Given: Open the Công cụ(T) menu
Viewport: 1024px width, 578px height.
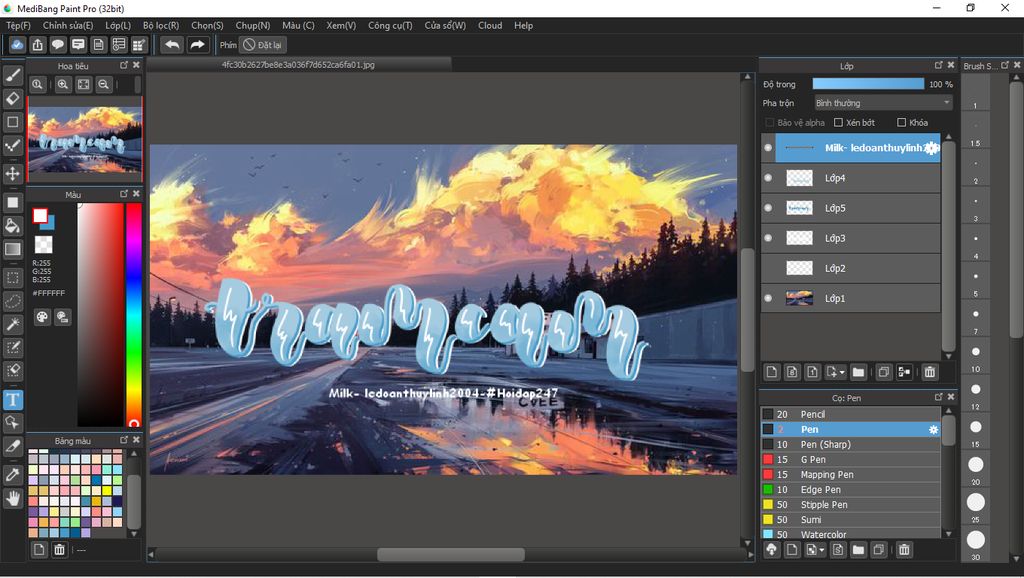Looking at the screenshot, I should 390,25.
